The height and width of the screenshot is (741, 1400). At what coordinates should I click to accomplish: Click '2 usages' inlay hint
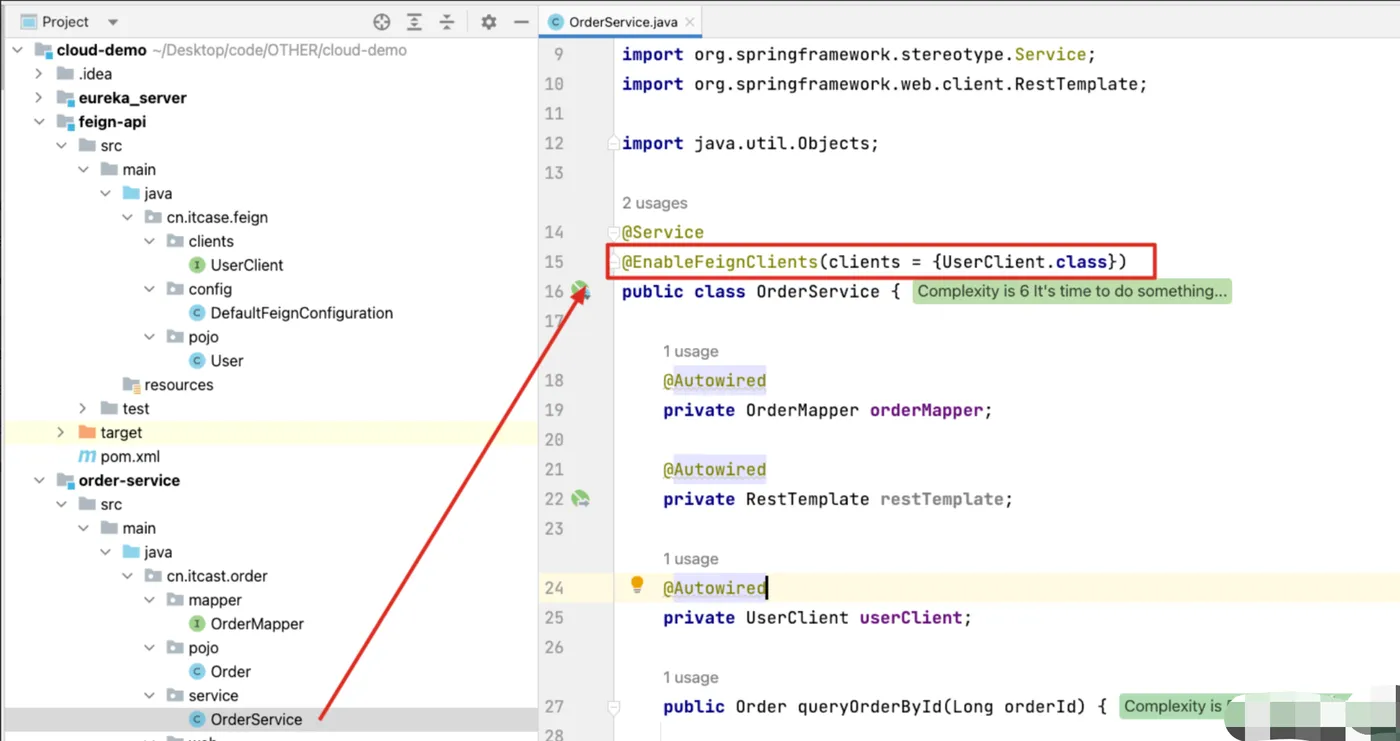655,203
